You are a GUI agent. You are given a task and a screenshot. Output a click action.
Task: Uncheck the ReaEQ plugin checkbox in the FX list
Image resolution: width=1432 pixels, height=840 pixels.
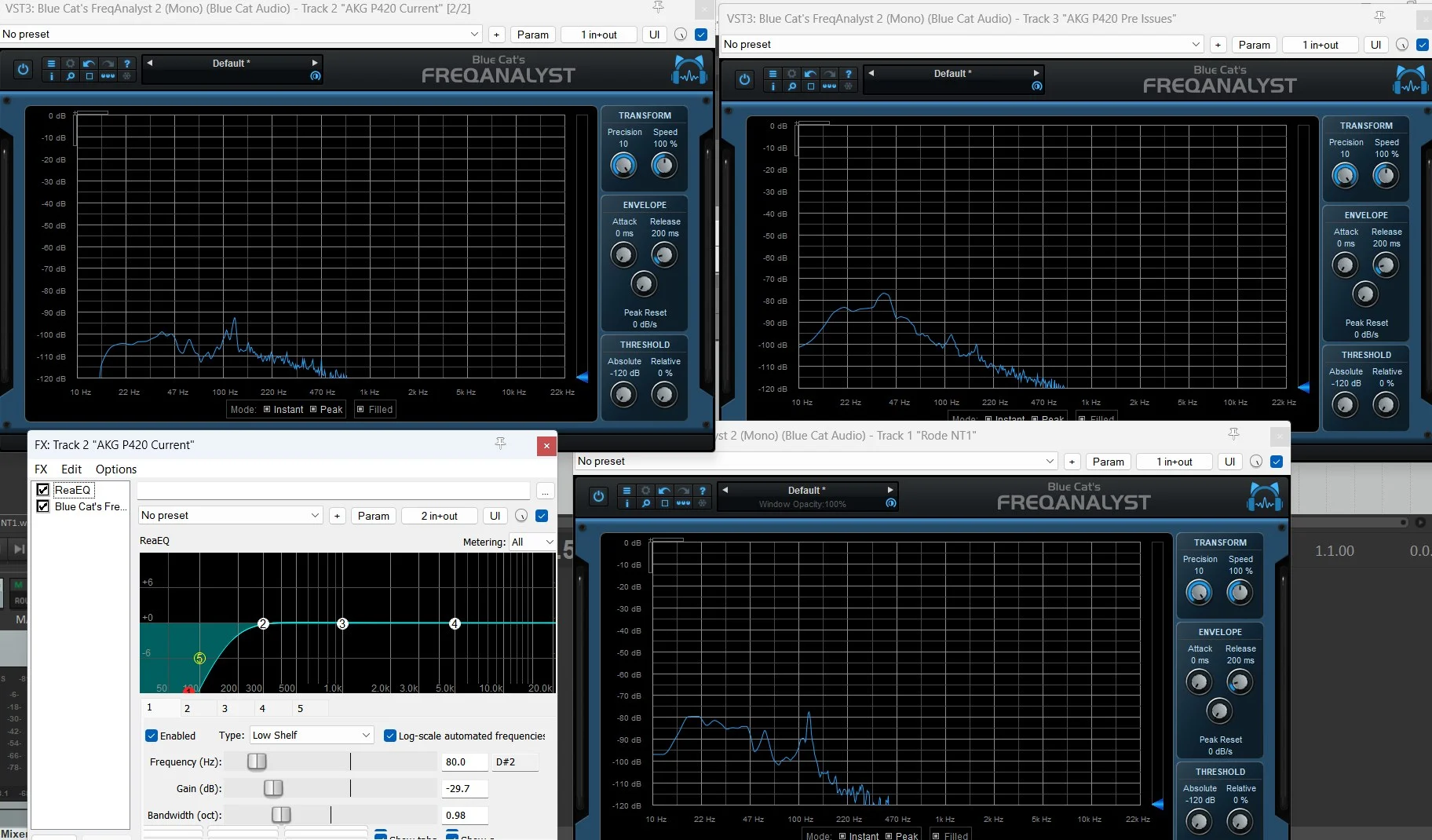pos(43,490)
